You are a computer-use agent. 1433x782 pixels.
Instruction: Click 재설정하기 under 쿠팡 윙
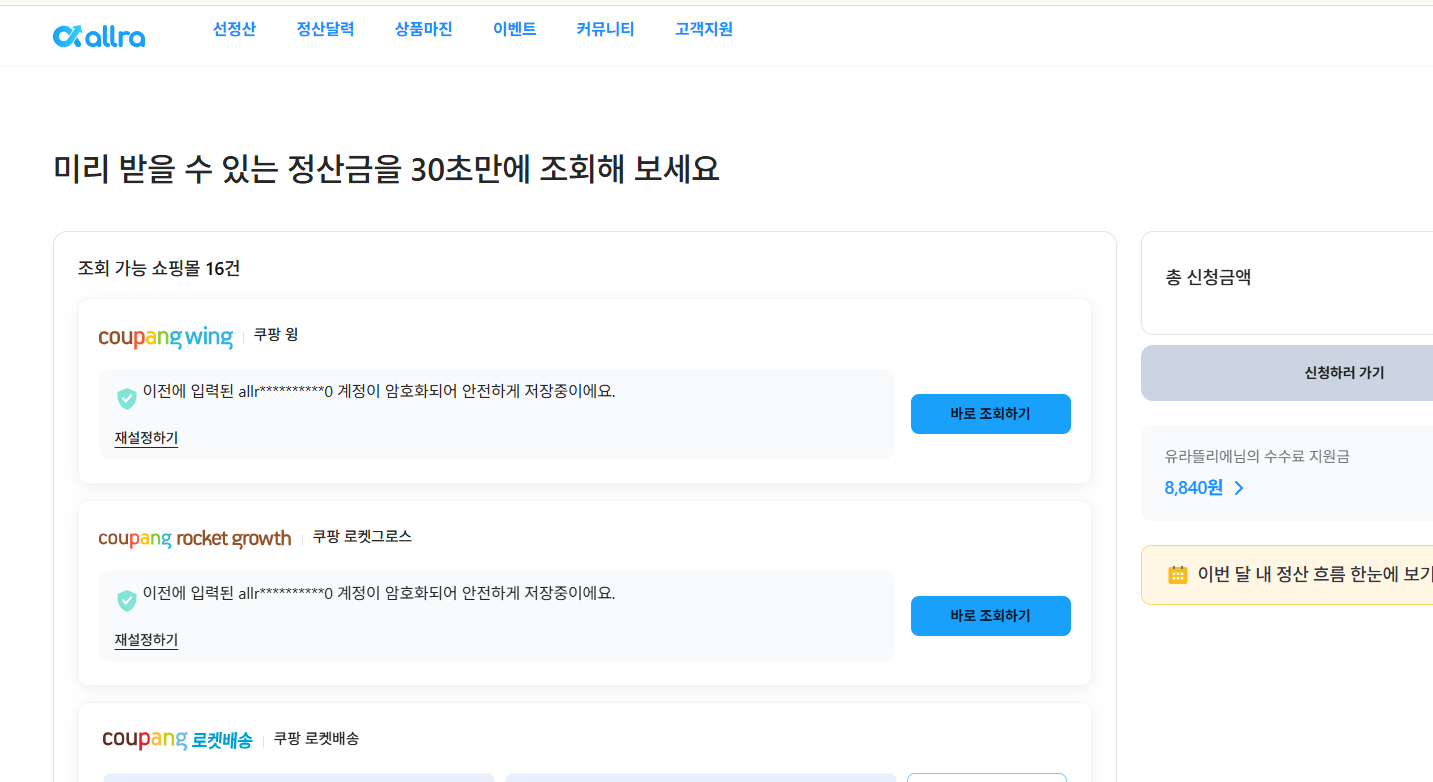[x=146, y=438]
